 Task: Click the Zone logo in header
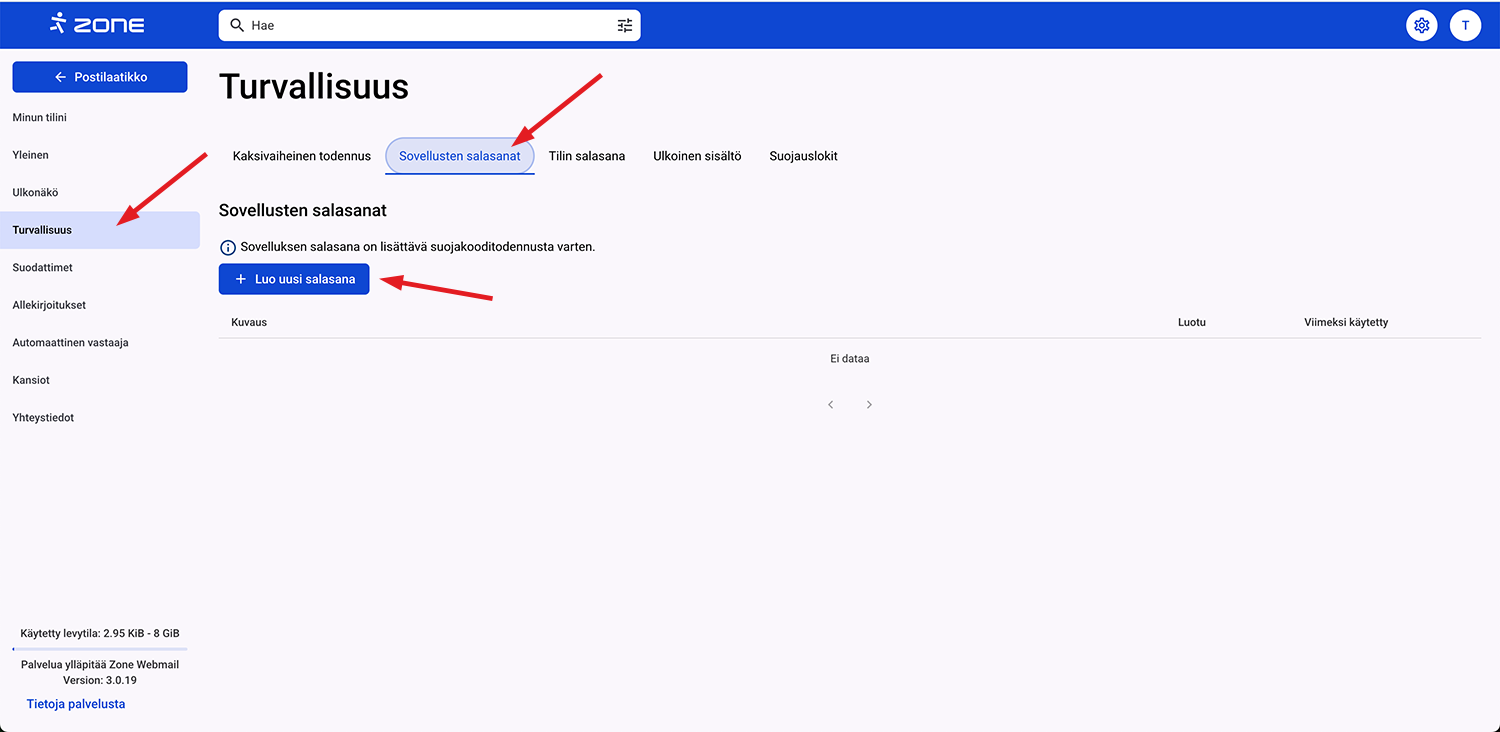pos(97,24)
